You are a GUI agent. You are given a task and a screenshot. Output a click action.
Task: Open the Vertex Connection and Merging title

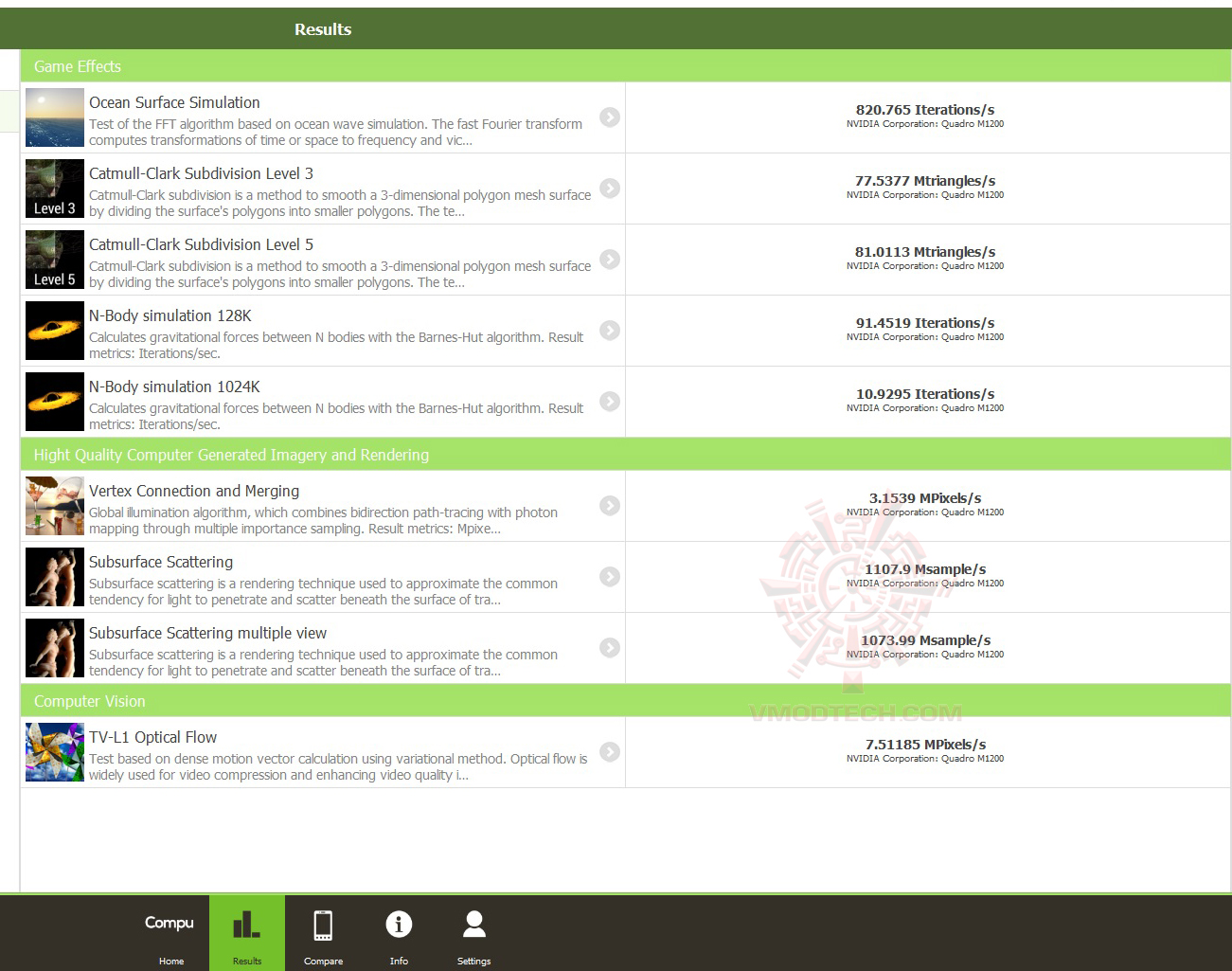[194, 491]
